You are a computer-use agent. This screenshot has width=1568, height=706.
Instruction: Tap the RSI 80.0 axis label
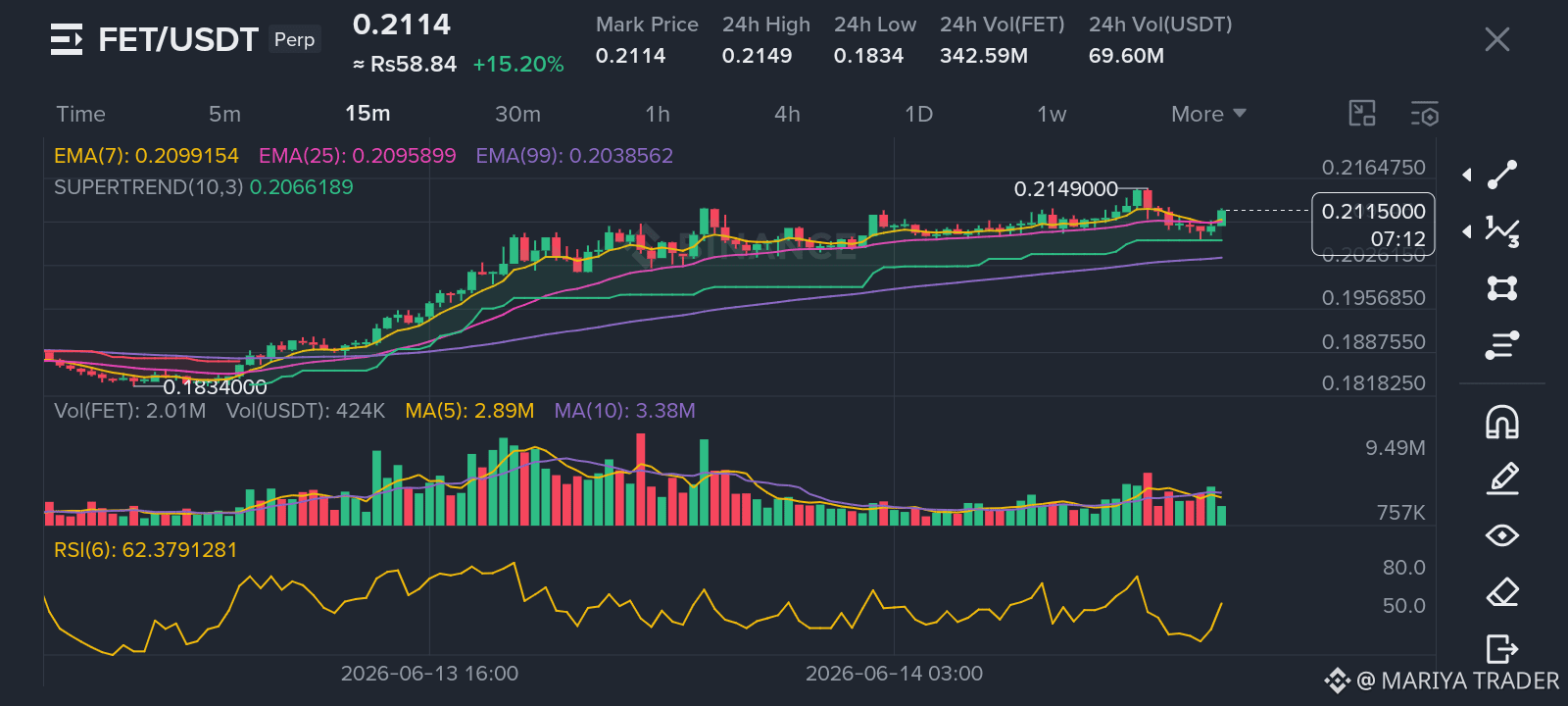tap(1404, 568)
